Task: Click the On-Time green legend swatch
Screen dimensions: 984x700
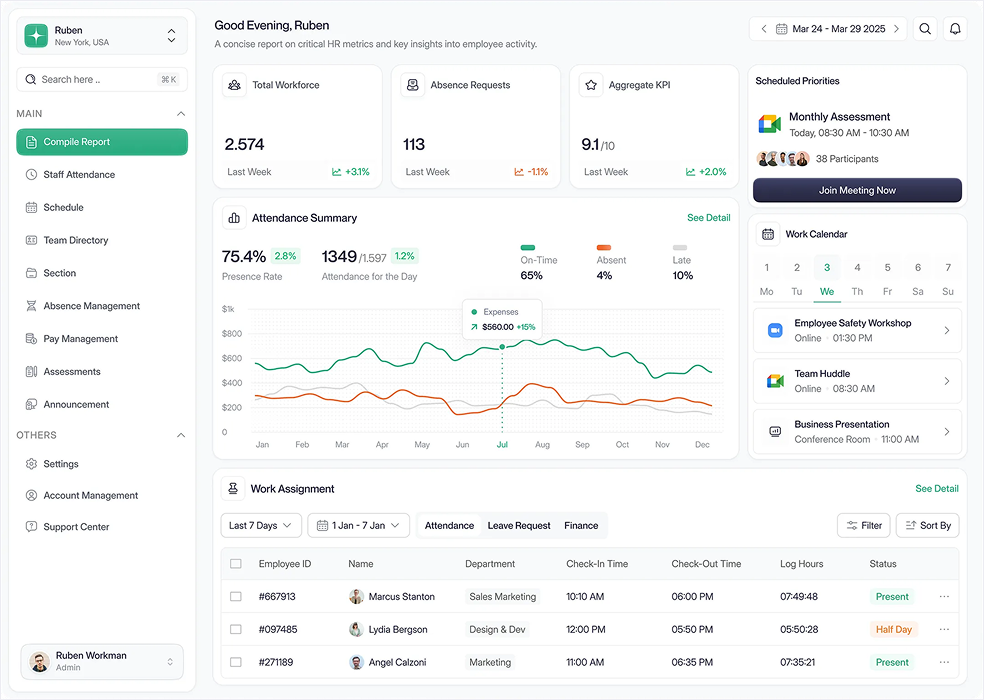Action: (x=528, y=247)
